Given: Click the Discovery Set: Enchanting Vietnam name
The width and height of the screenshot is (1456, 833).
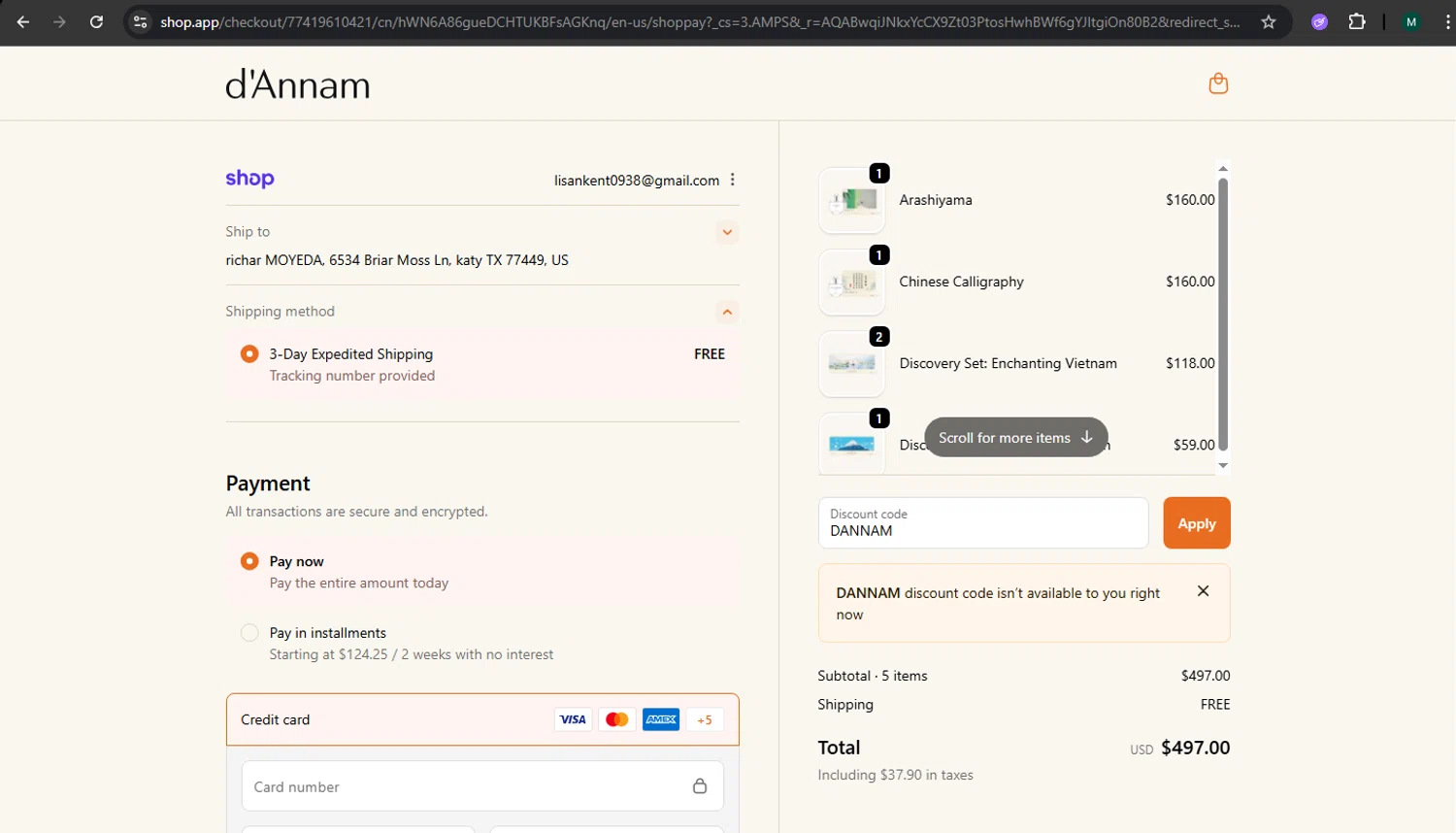Looking at the screenshot, I should point(1008,363).
